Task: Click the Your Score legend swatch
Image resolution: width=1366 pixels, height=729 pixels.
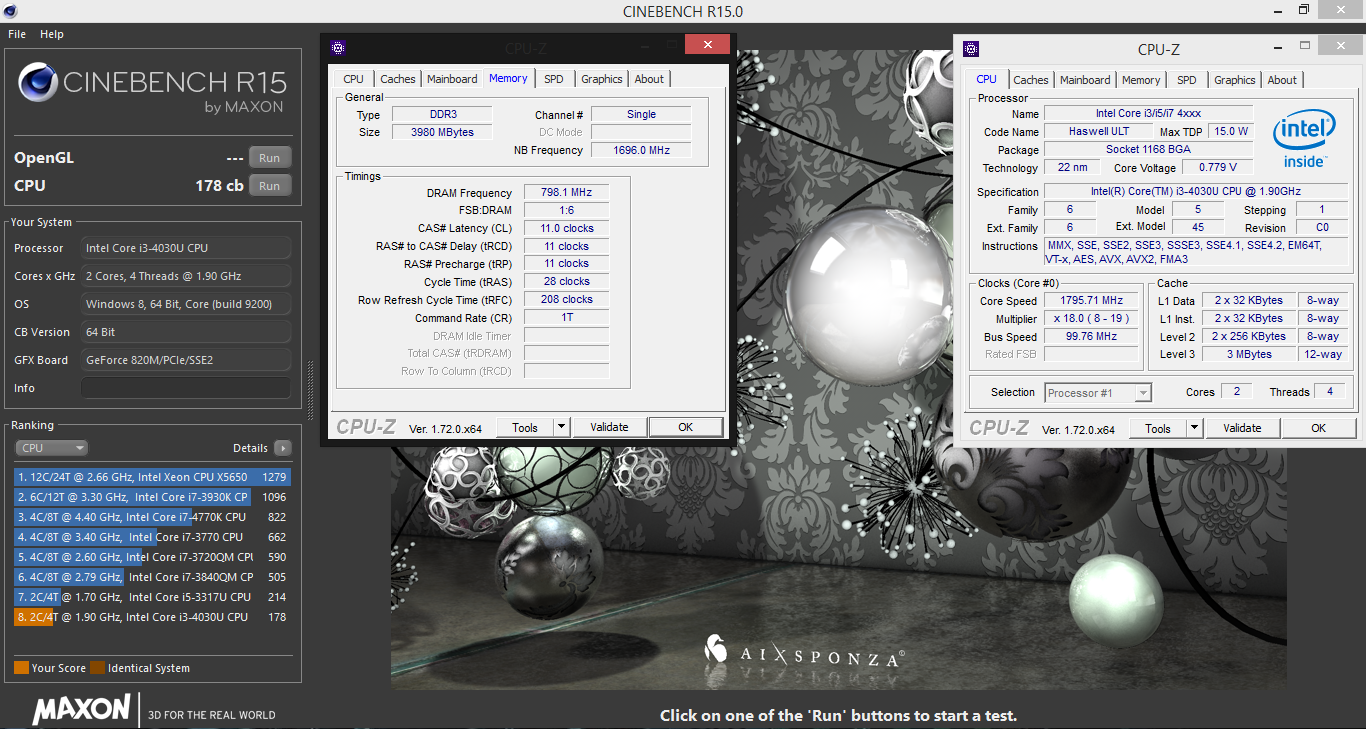Action: click(21, 668)
